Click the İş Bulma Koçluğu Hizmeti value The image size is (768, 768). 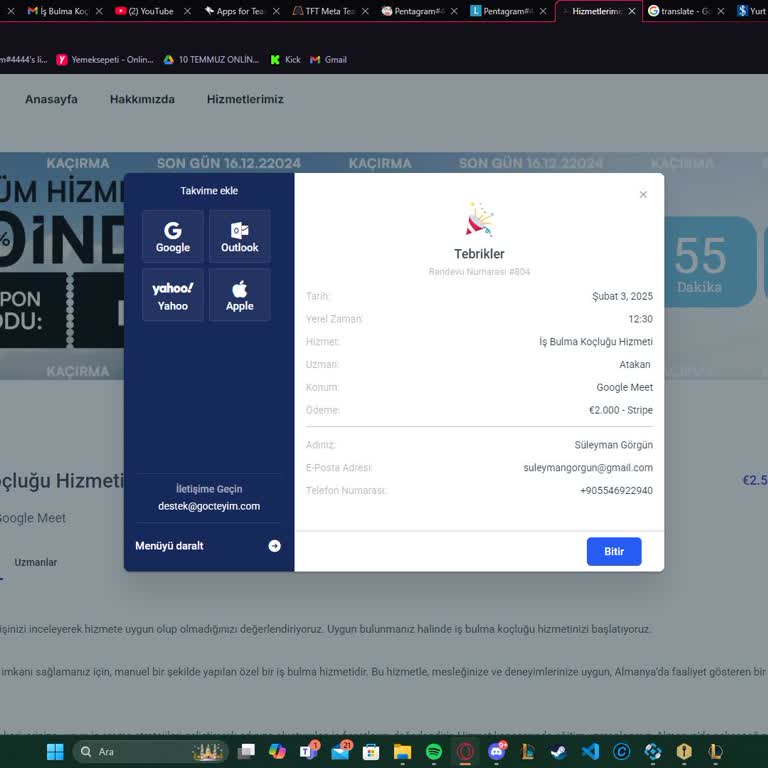click(x=596, y=341)
